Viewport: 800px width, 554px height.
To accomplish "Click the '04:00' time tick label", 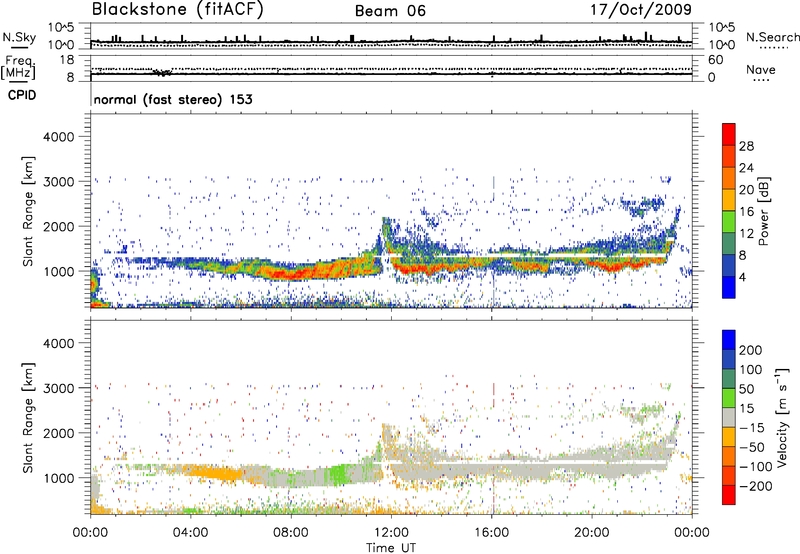I will (191, 533).
